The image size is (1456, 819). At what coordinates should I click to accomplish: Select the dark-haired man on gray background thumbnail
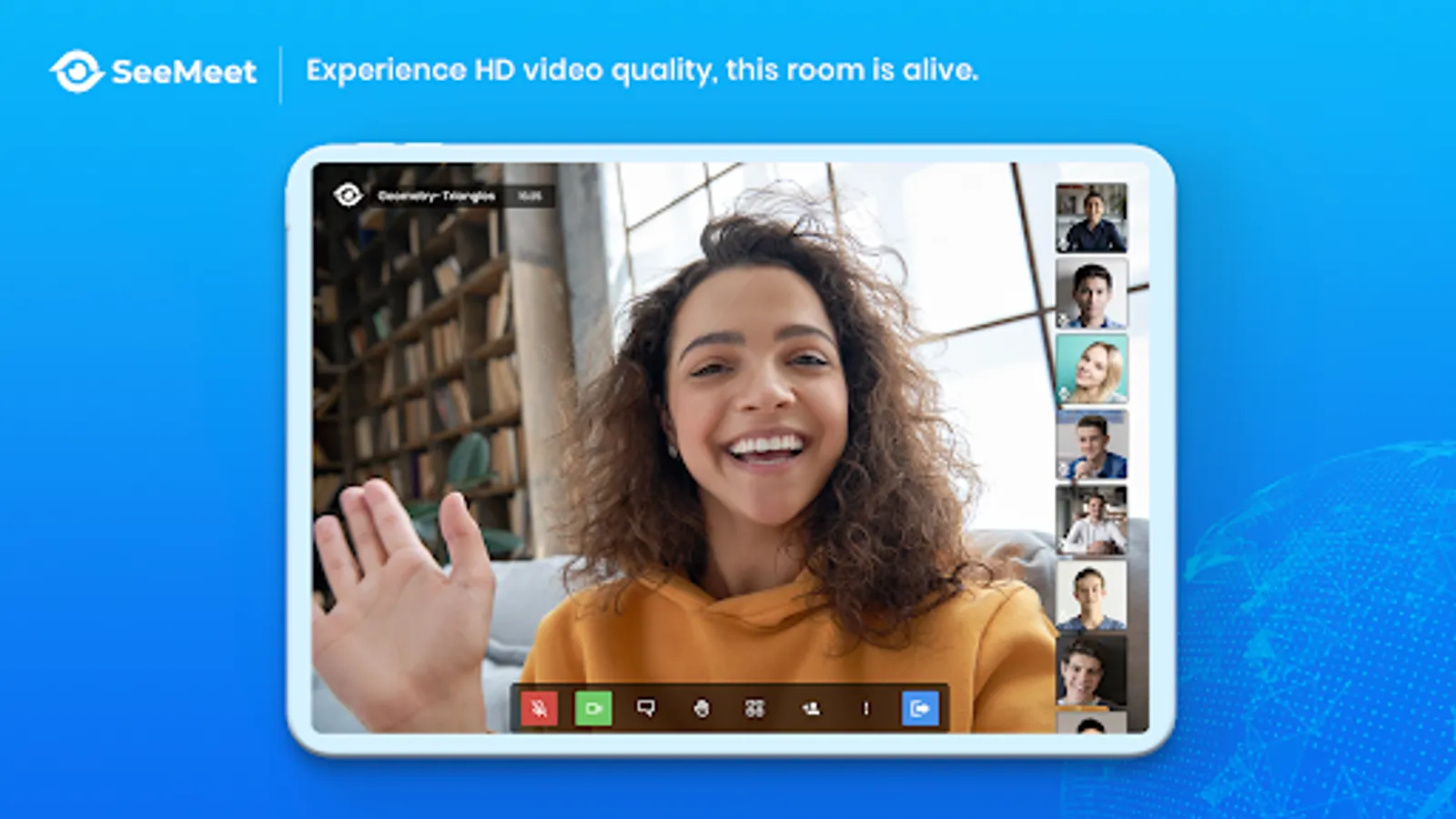click(x=1091, y=293)
